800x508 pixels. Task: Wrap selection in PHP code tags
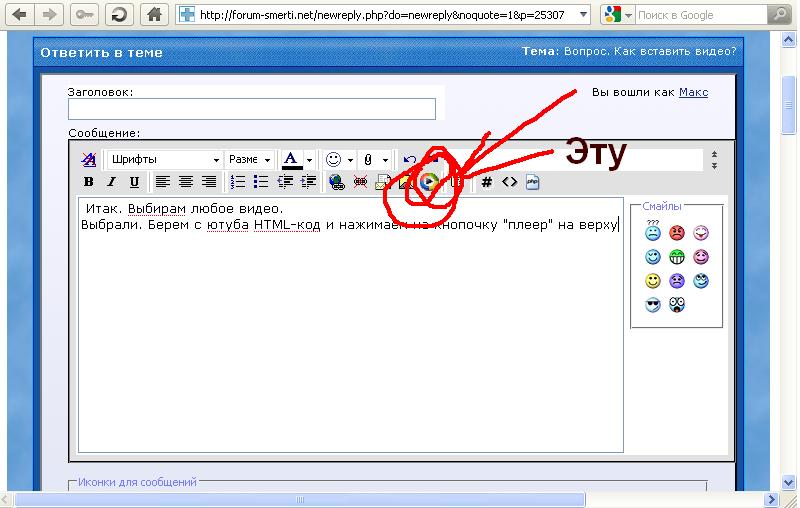click(x=532, y=182)
